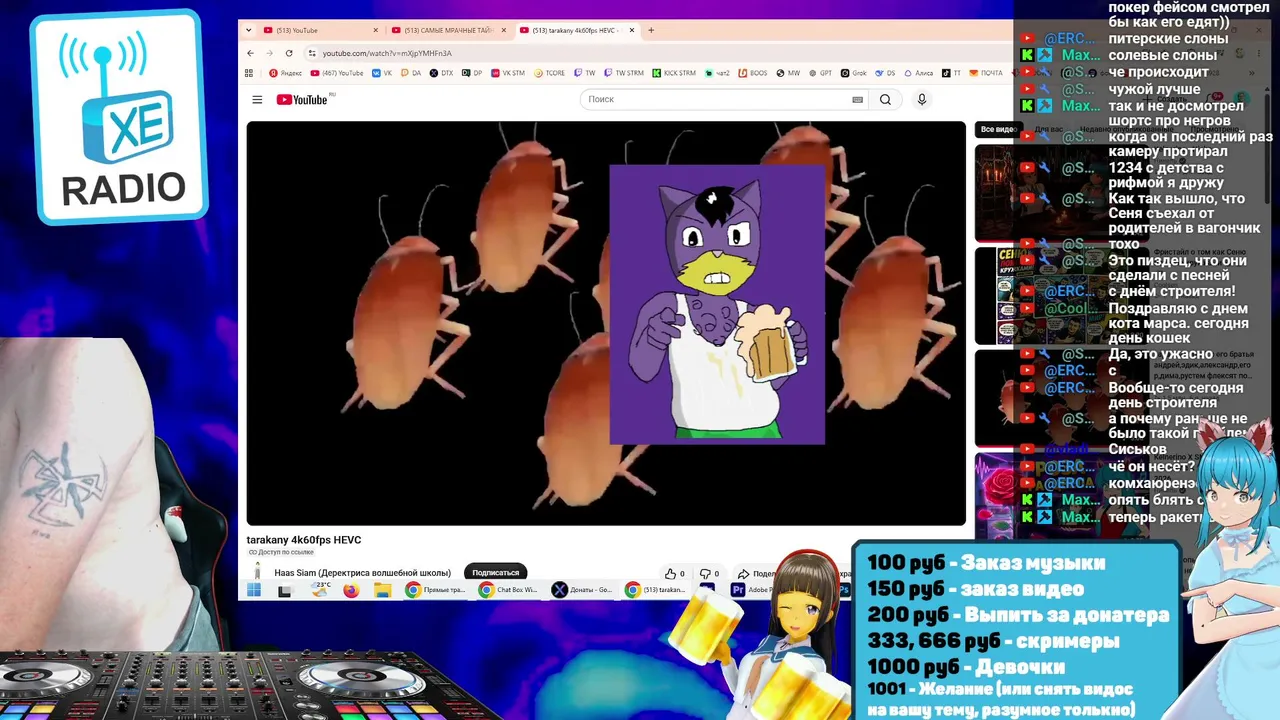Open the KICK STRM bookmark
1280x720 pixels.
click(x=674, y=73)
